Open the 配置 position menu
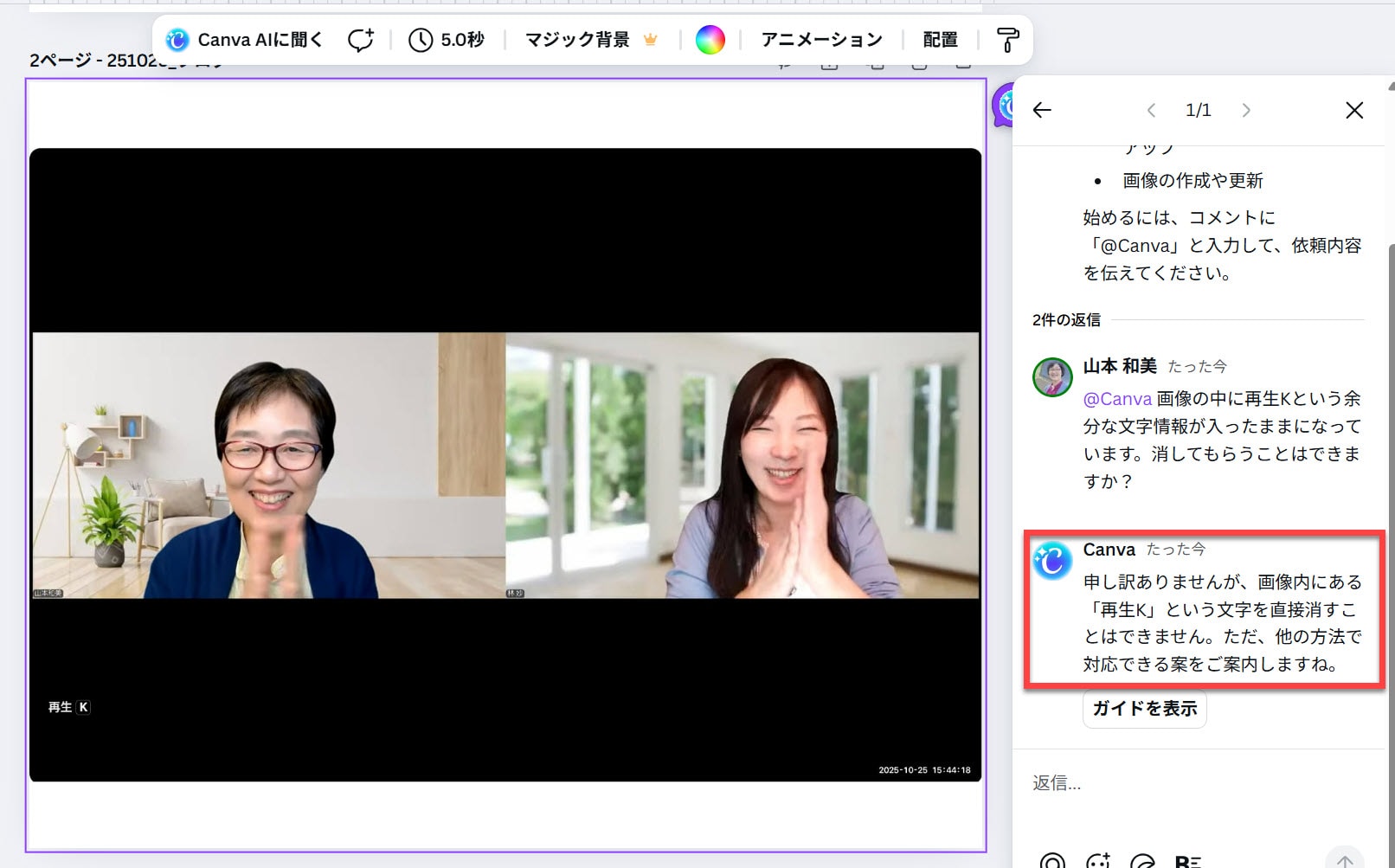 (x=940, y=40)
